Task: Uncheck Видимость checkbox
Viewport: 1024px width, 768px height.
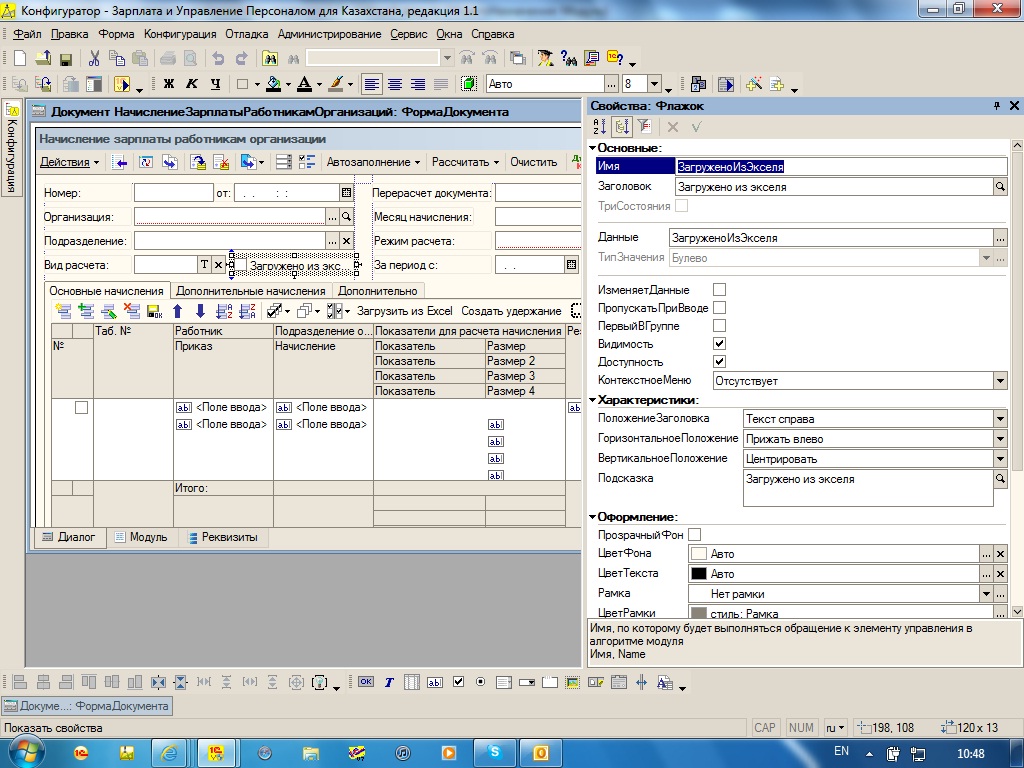Action: 719,344
